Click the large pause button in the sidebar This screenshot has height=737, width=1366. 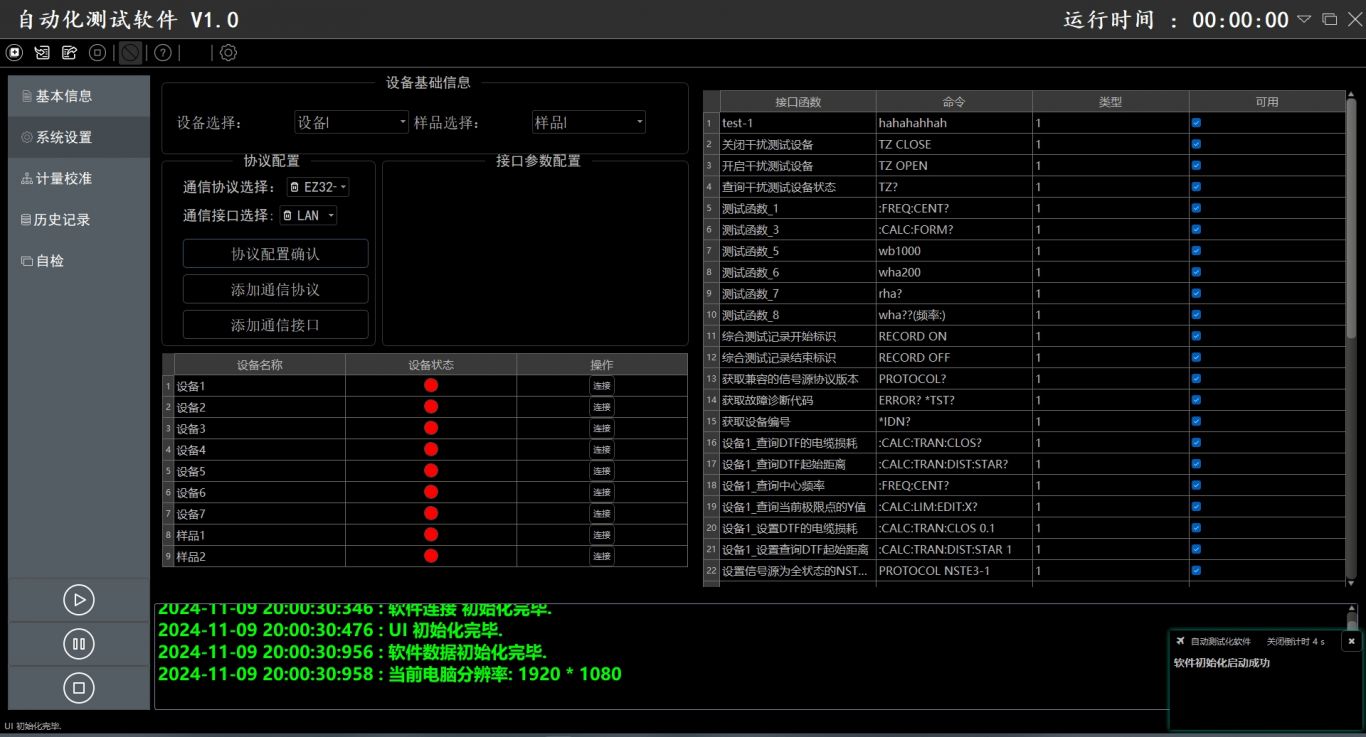click(x=79, y=643)
